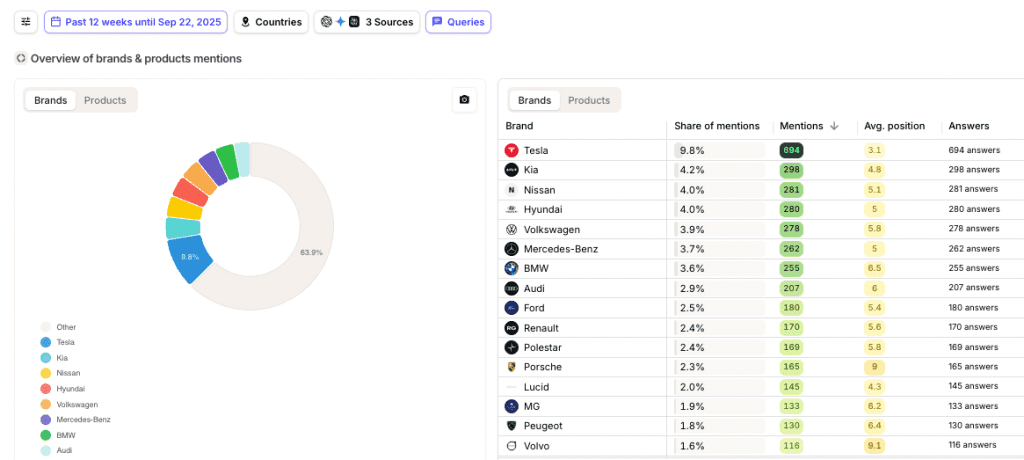Click Porsche's 165 answers link
Viewport: 1024px width, 460px height.
click(974, 367)
